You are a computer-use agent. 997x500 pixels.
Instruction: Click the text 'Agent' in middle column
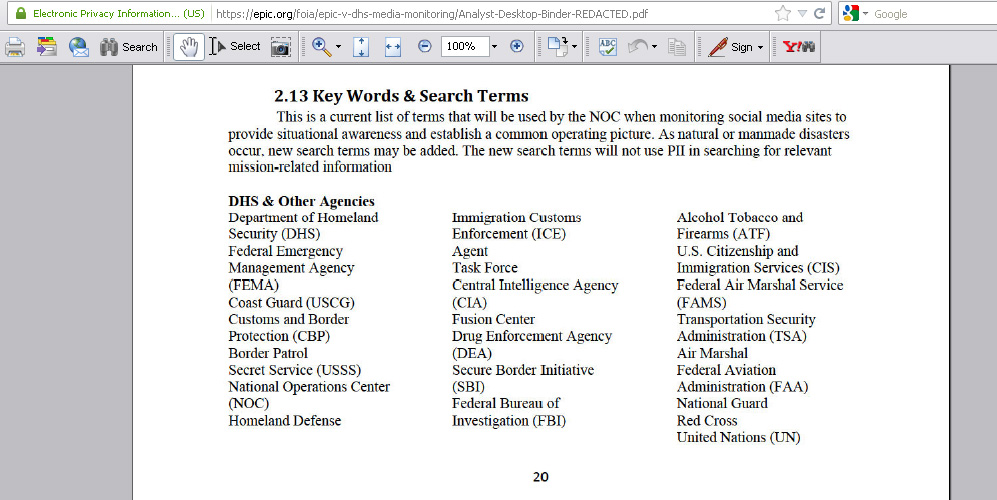(x=470, y=252)
